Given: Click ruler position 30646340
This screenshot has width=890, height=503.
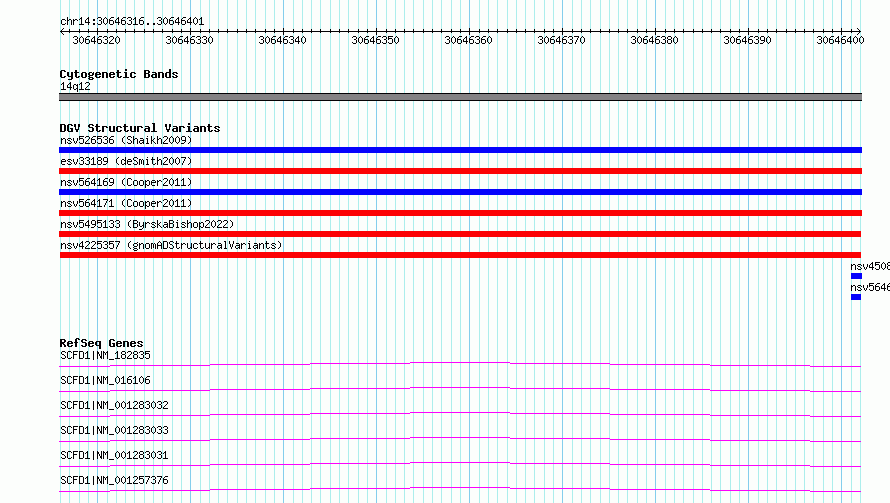Looking at the screenshot, I should click(283, 40).
